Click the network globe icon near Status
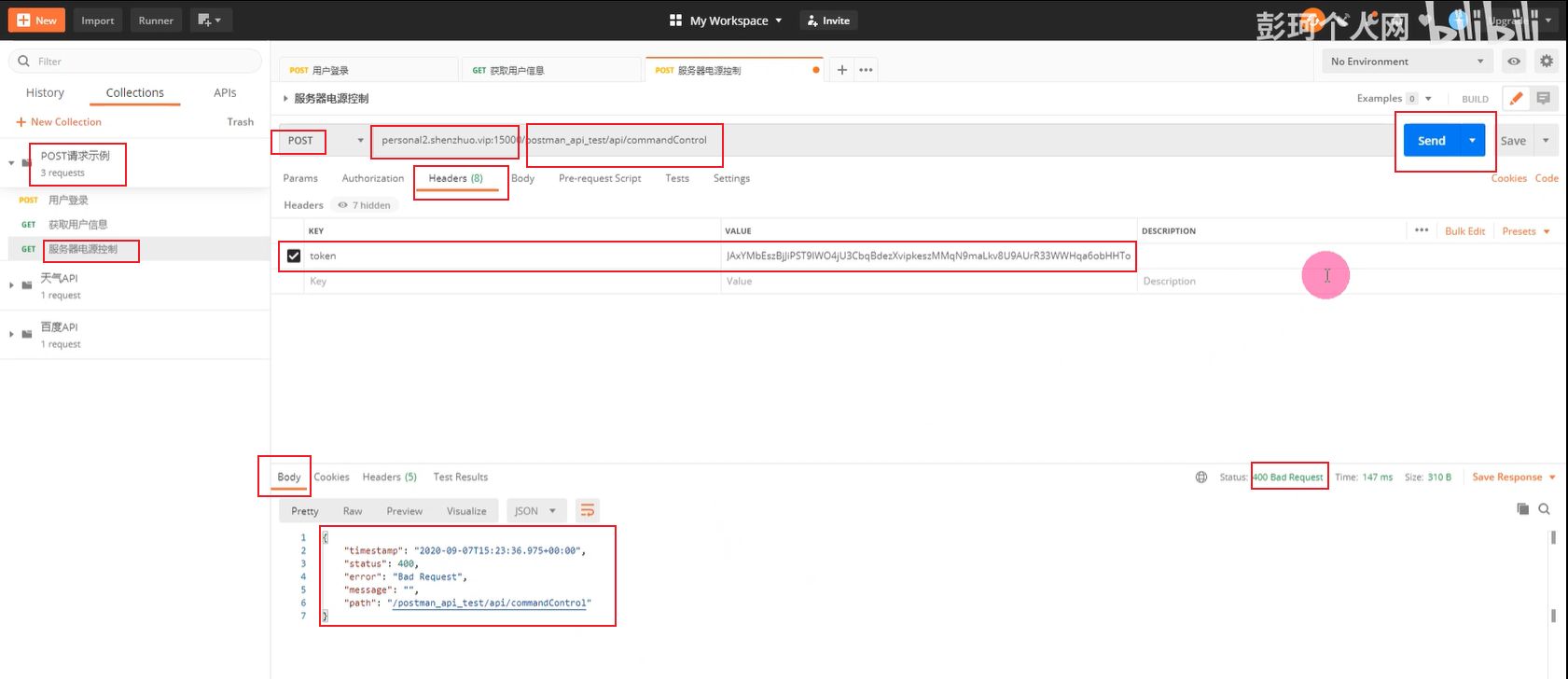Image resolution: width=1568 pixels, height=679 pixels. click(1201, 478)
